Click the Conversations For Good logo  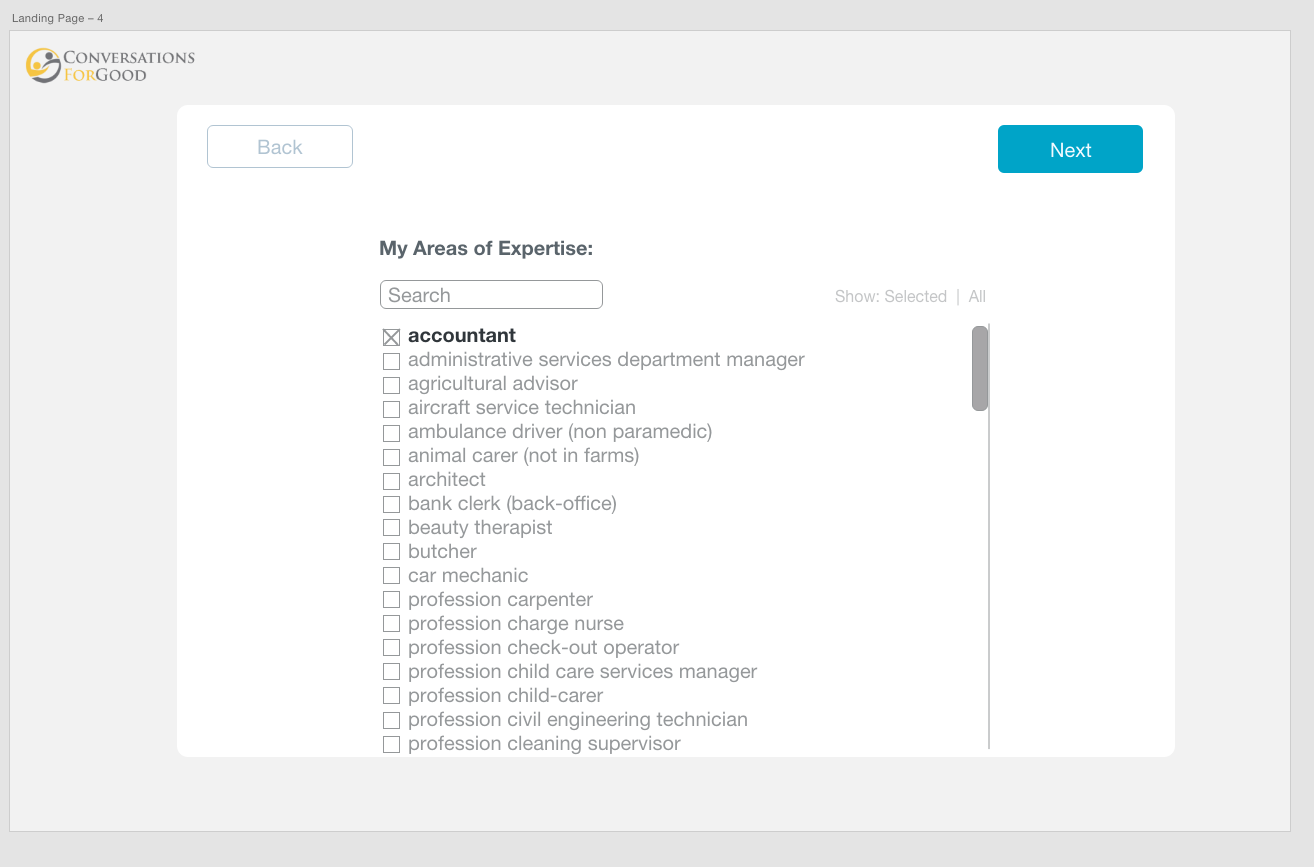(110, 65)
